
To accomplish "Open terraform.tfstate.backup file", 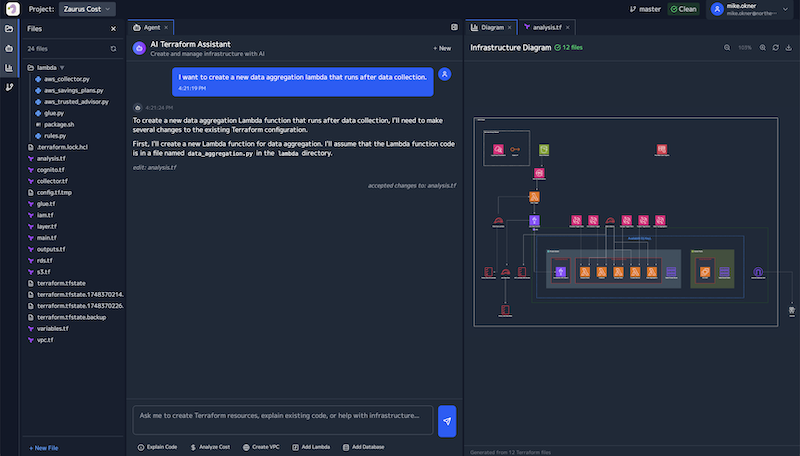I will (x=72, y=317).
